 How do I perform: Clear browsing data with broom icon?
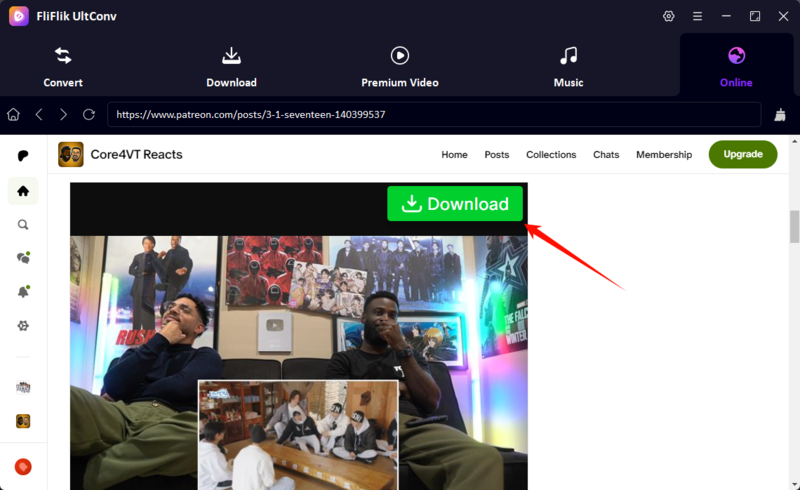[780, 115]
